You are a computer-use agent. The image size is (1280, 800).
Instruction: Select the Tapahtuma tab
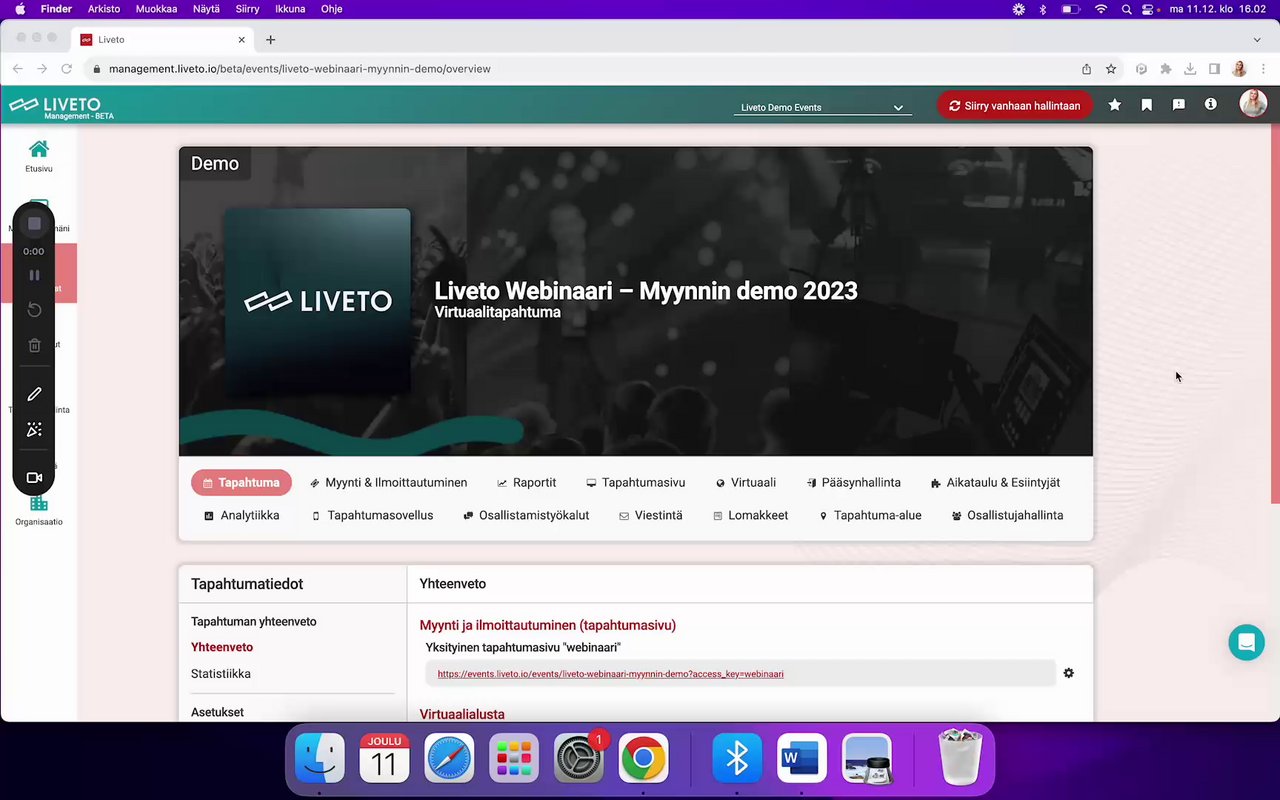coord(241,483)
